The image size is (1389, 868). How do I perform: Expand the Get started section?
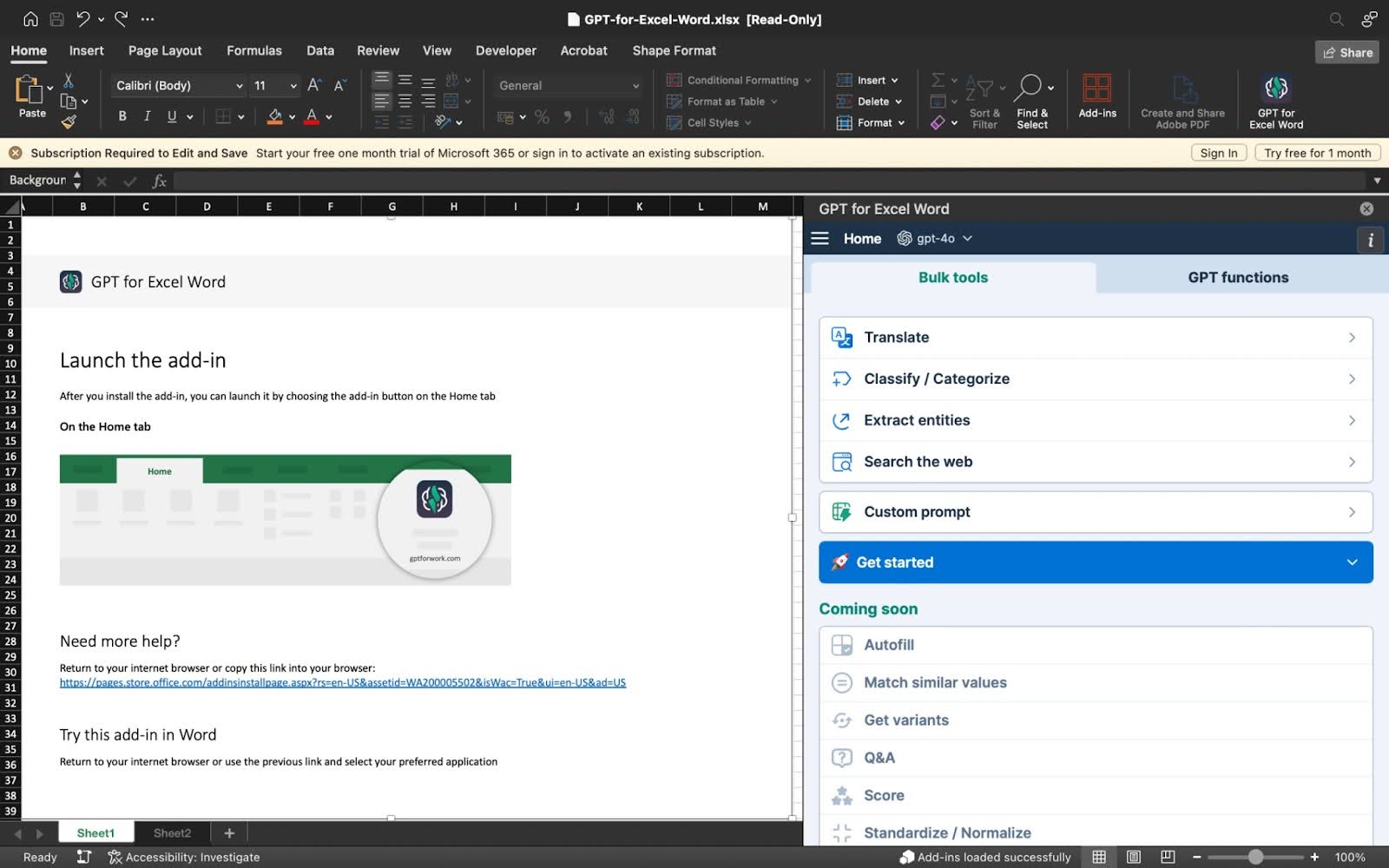click(1095, 562)
